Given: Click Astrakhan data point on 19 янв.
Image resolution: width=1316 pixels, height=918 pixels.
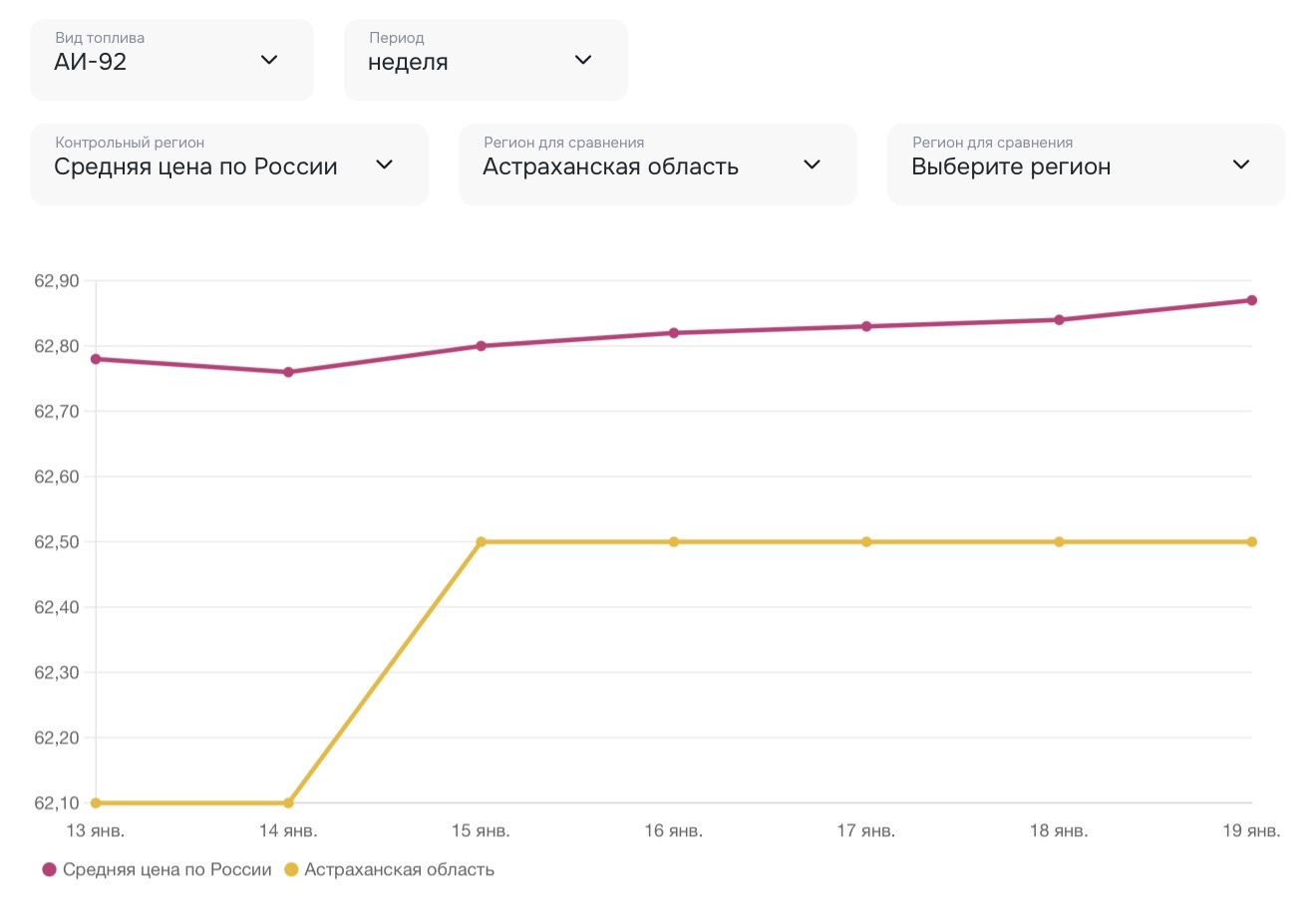Looking at the screenshot, I should pyautogui.click(x=1251, y=542).
